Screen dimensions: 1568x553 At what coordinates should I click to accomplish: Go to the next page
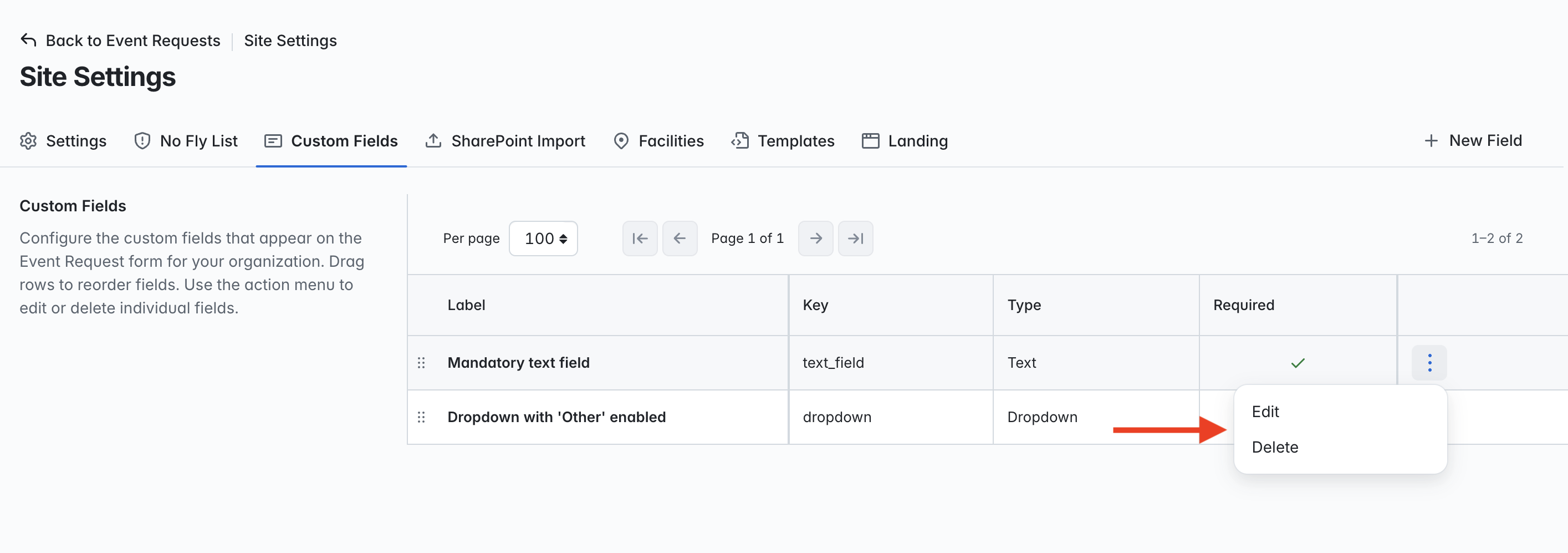point(816,238)
